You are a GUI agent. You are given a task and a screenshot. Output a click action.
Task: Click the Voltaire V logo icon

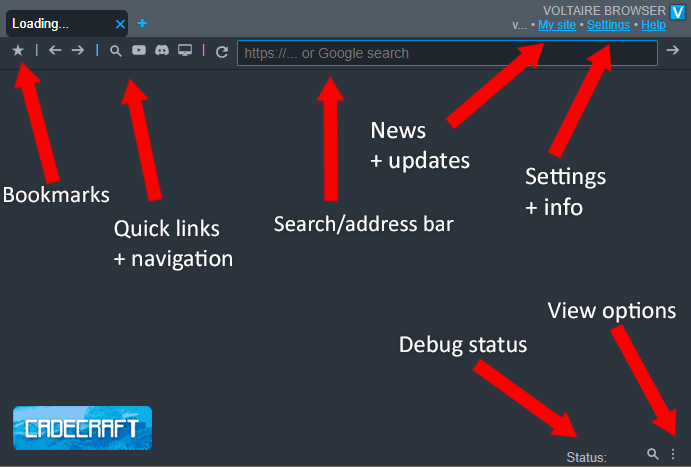coord(677,11)
